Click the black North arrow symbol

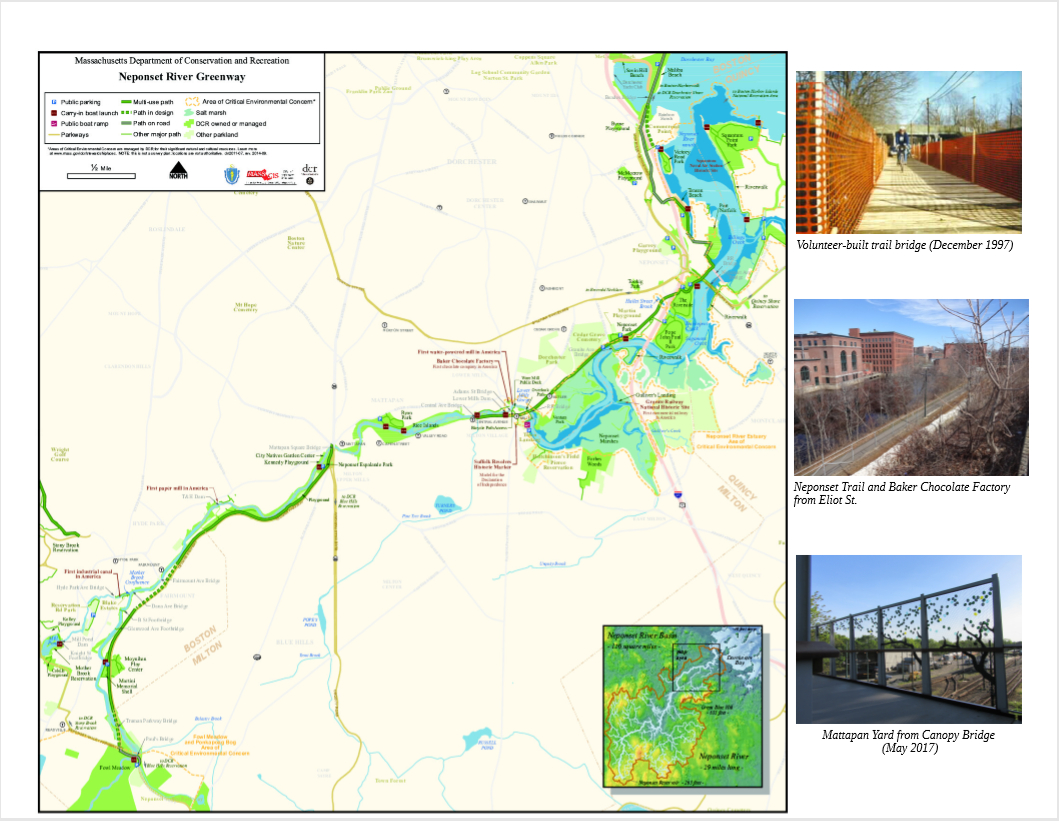click(x=177, y=172)
